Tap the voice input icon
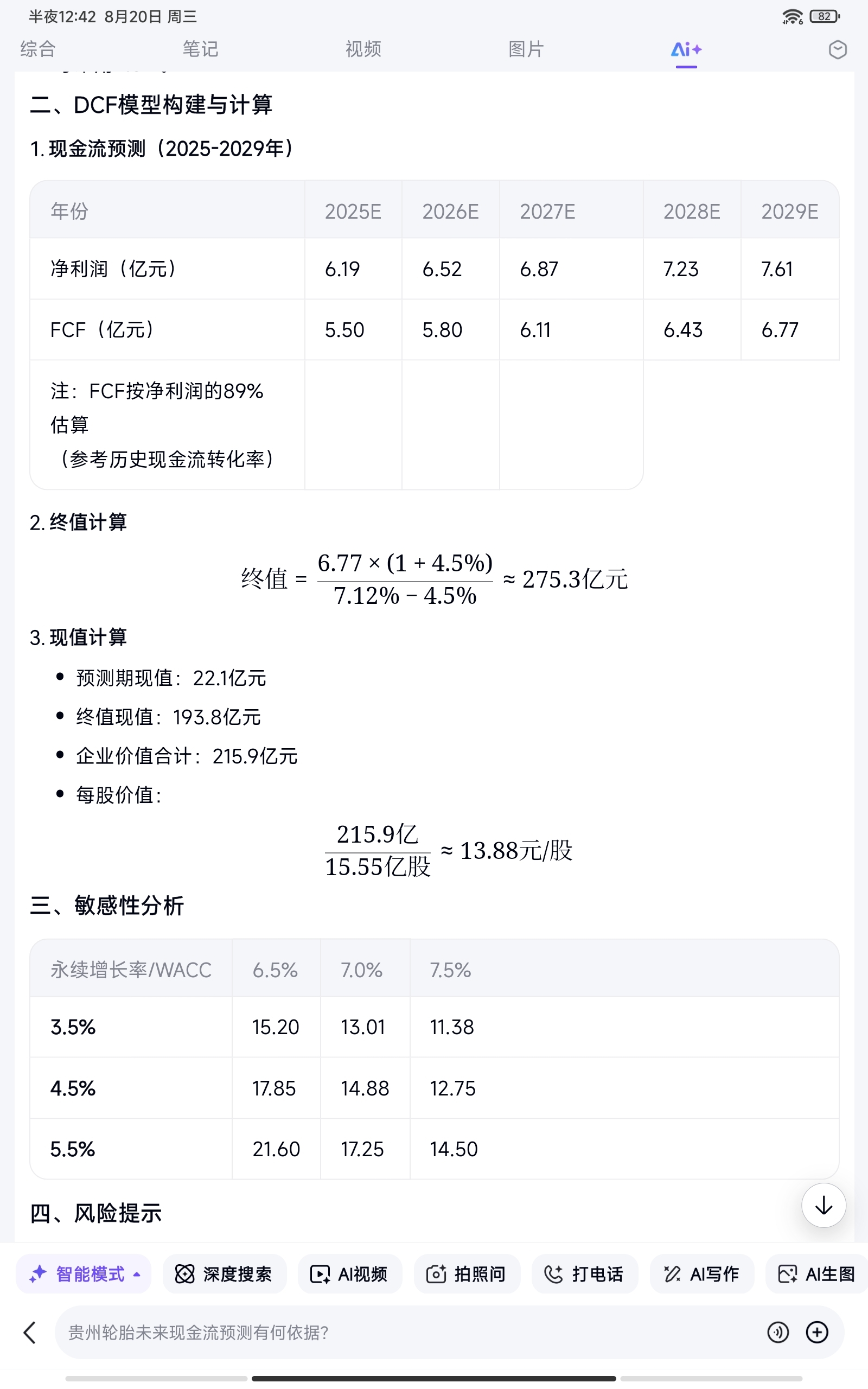Viewport: 868px width, 1389px height. 778,1332
